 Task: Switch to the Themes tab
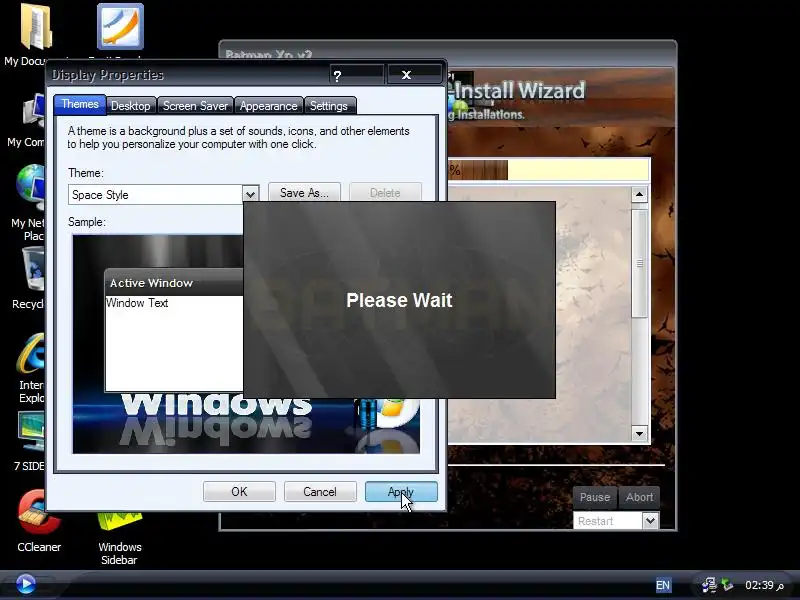pos(80,104)
